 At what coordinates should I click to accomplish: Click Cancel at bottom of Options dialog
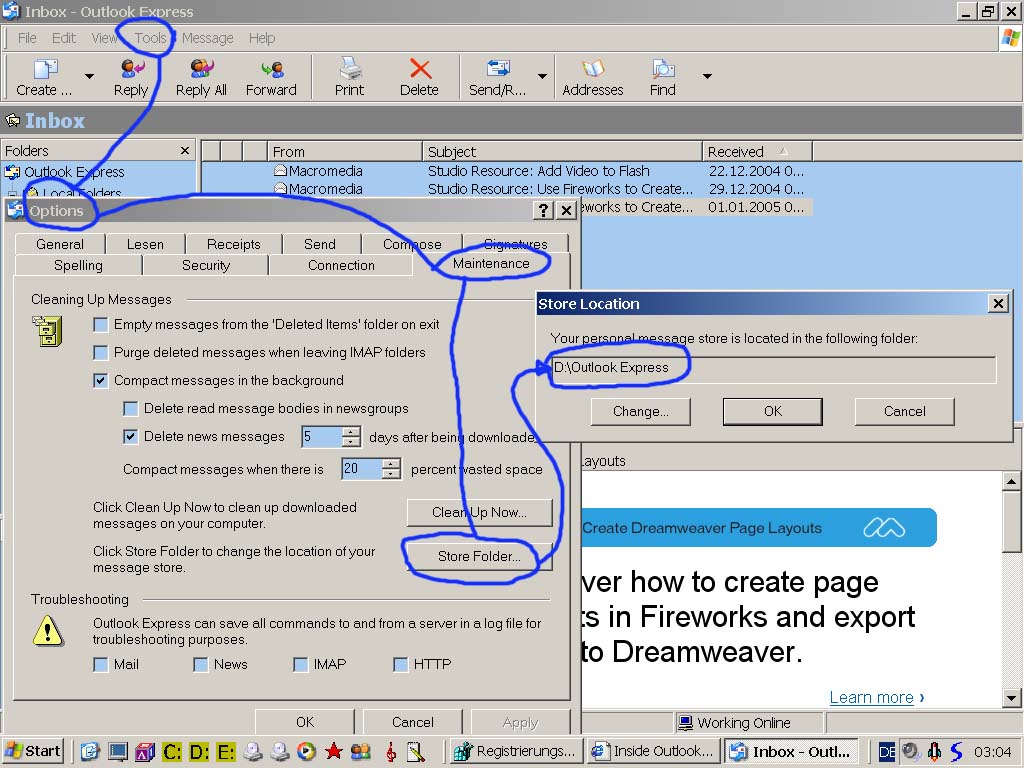(412, 722)
